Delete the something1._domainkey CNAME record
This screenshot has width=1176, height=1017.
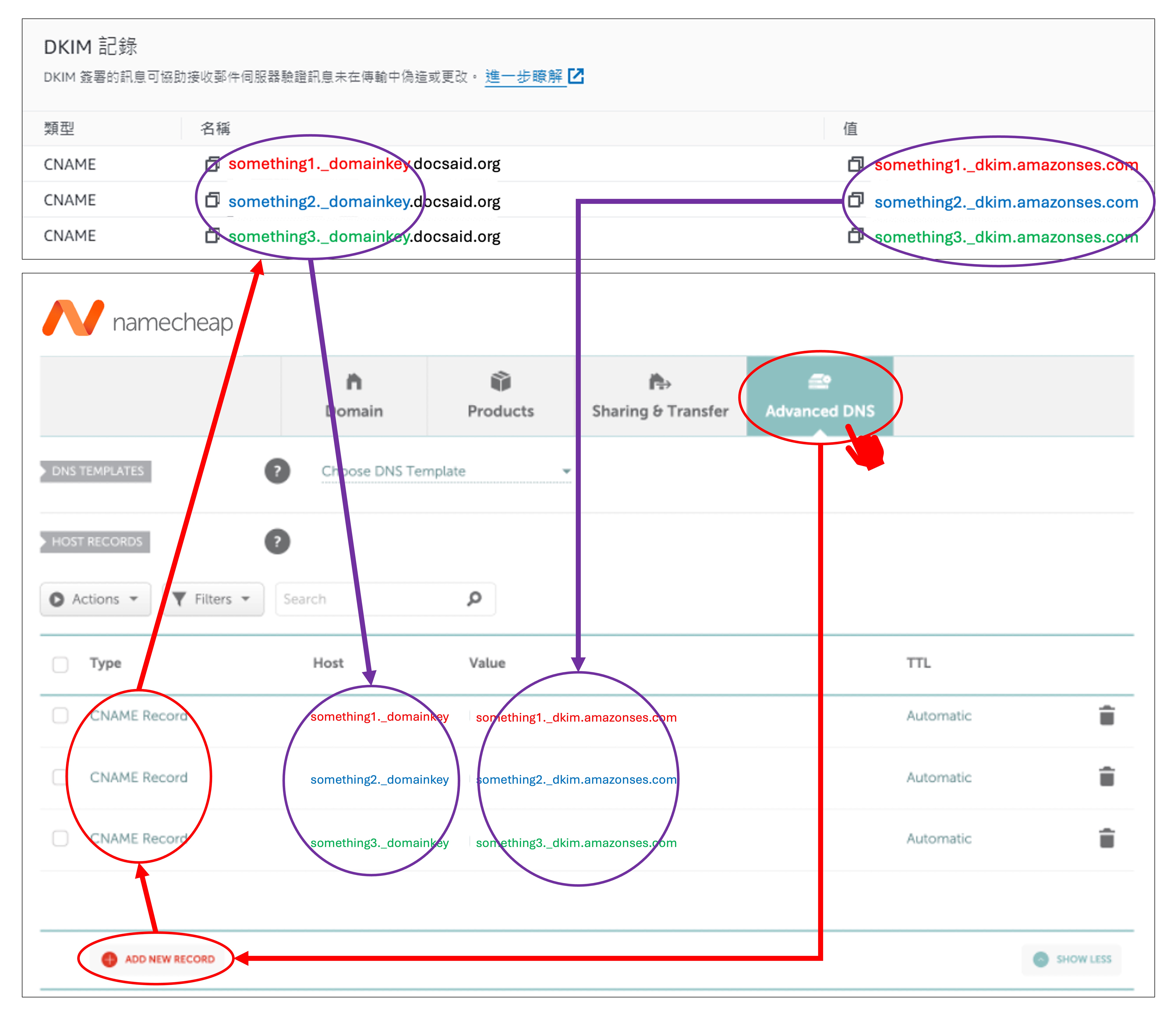click(x=1107, y=716)
